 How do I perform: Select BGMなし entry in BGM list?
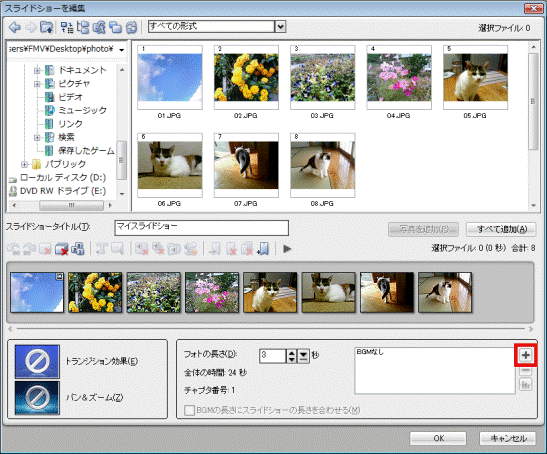point(370,352)
